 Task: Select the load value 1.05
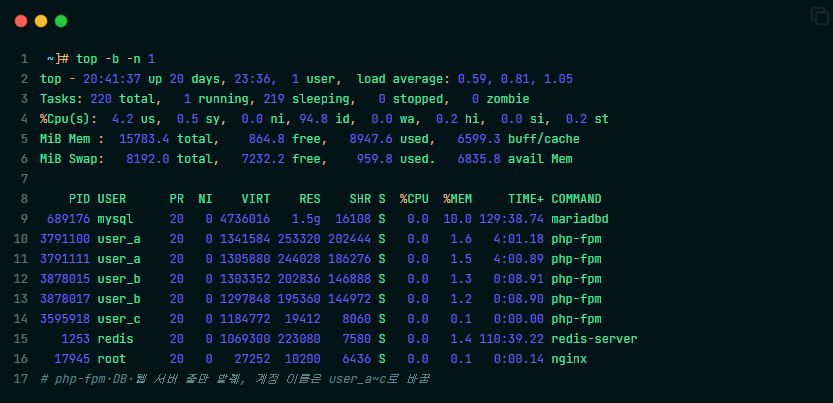coord(558,79)
